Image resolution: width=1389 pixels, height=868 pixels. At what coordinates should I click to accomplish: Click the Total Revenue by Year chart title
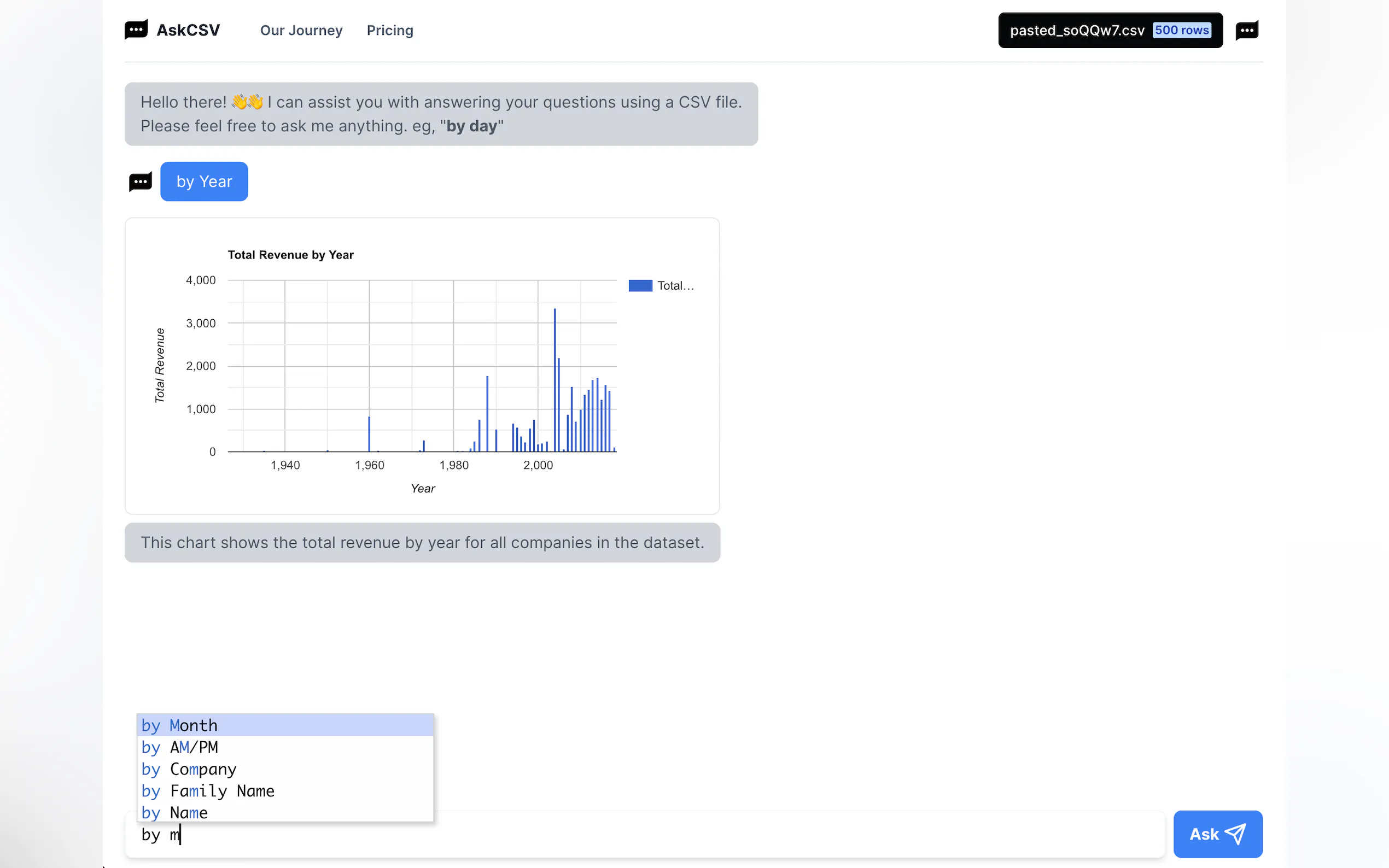click(x=290, y=255)
